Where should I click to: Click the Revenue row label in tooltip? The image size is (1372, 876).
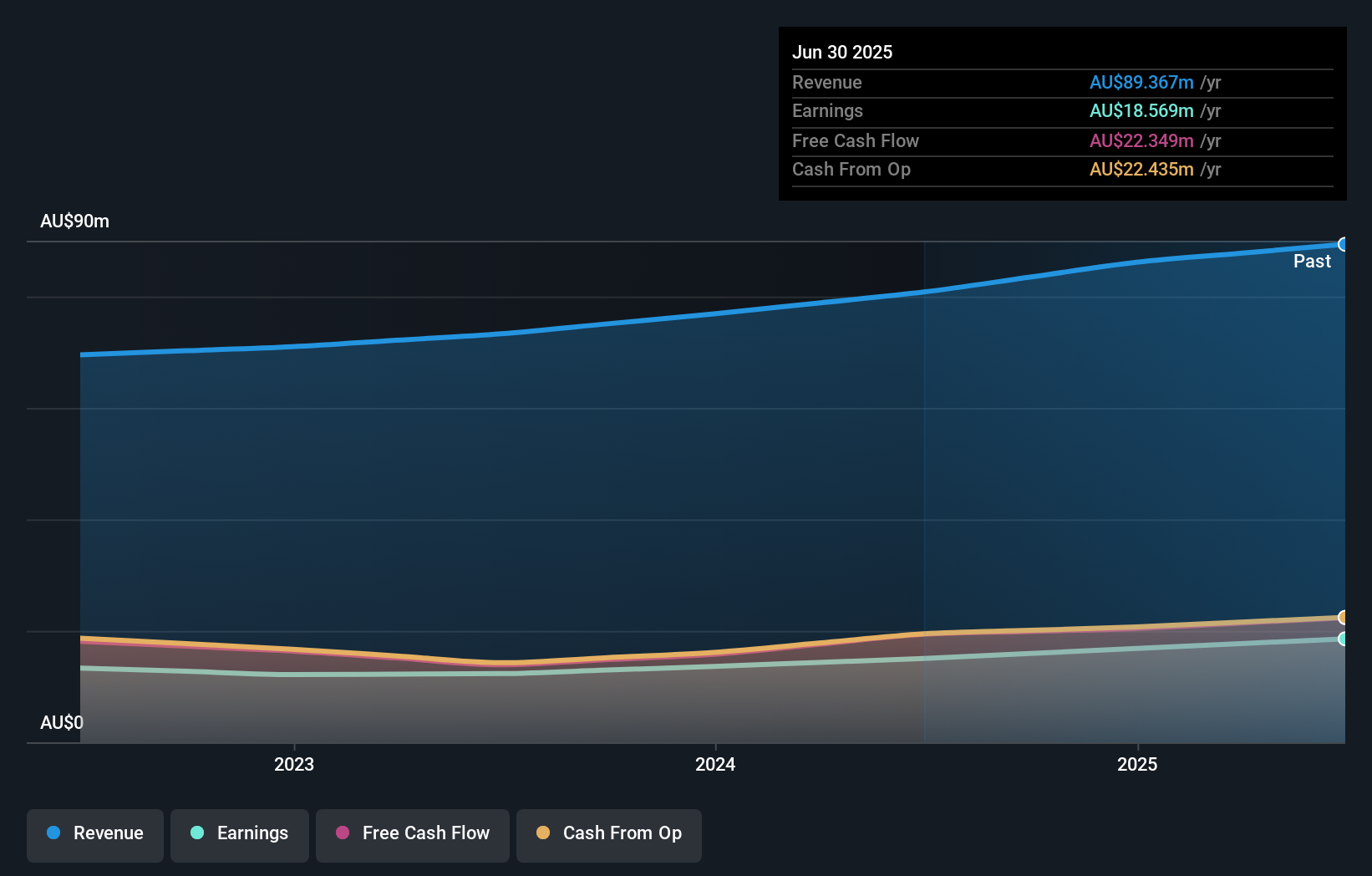(x=827, y=82)
